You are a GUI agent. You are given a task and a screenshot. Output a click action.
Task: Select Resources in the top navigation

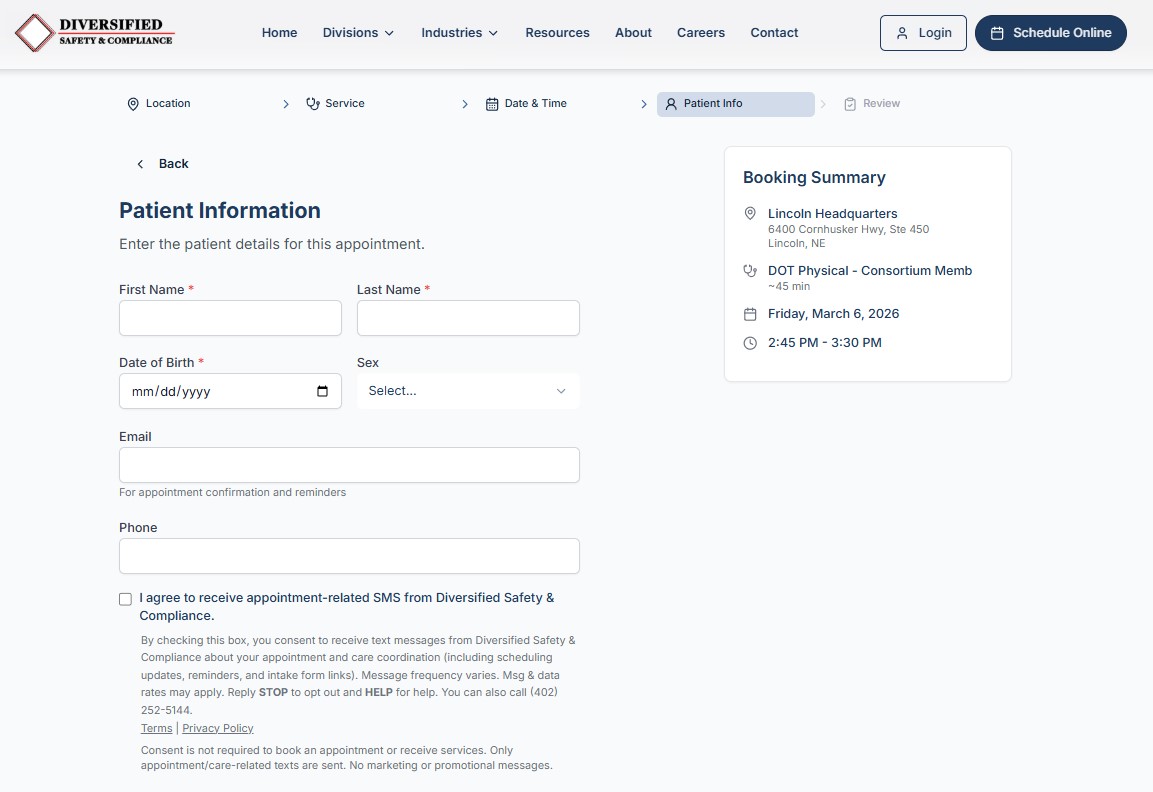tap(557, 32)
